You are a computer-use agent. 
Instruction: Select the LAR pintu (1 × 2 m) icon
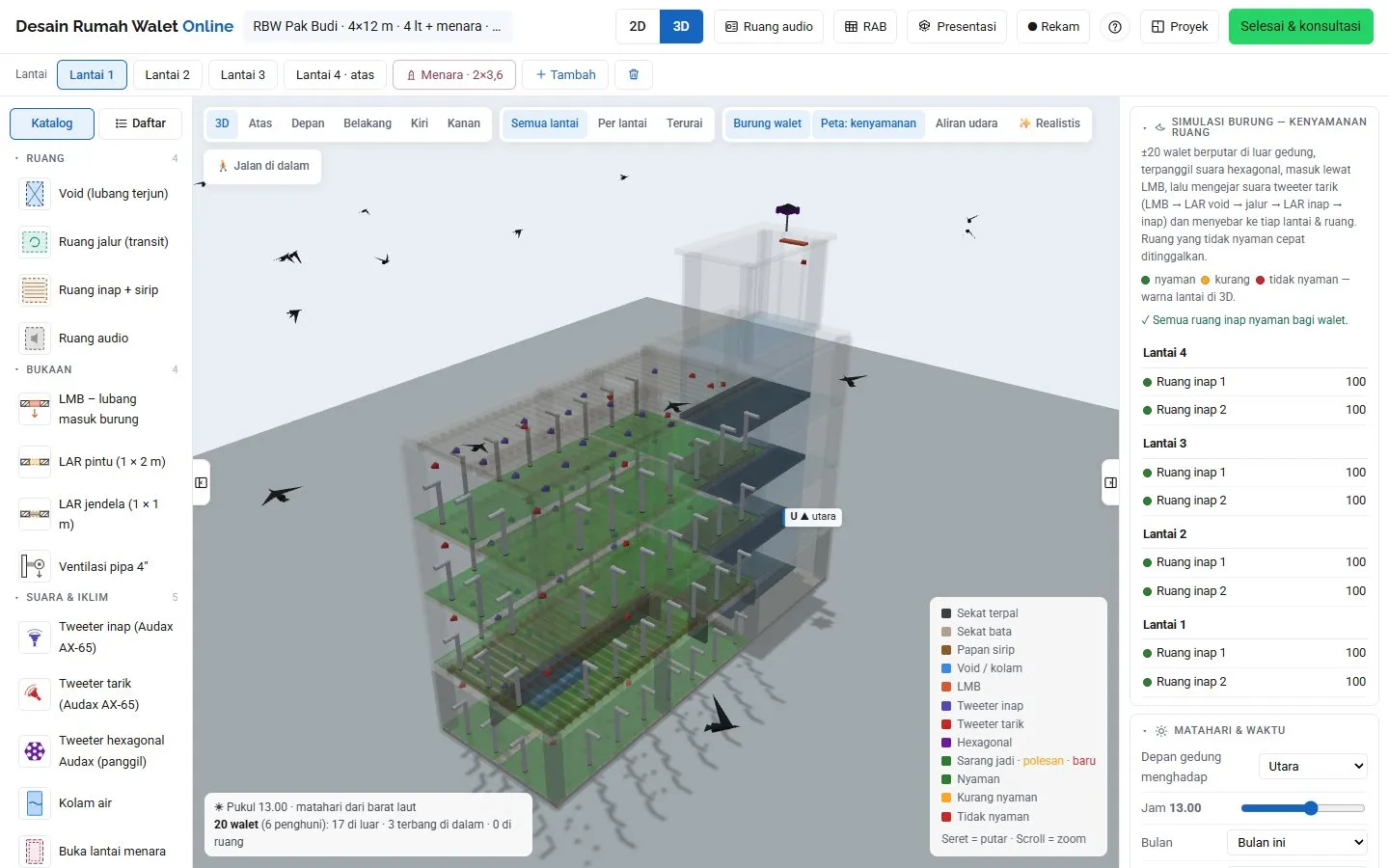pyautogui.click(x=35, y=462)
